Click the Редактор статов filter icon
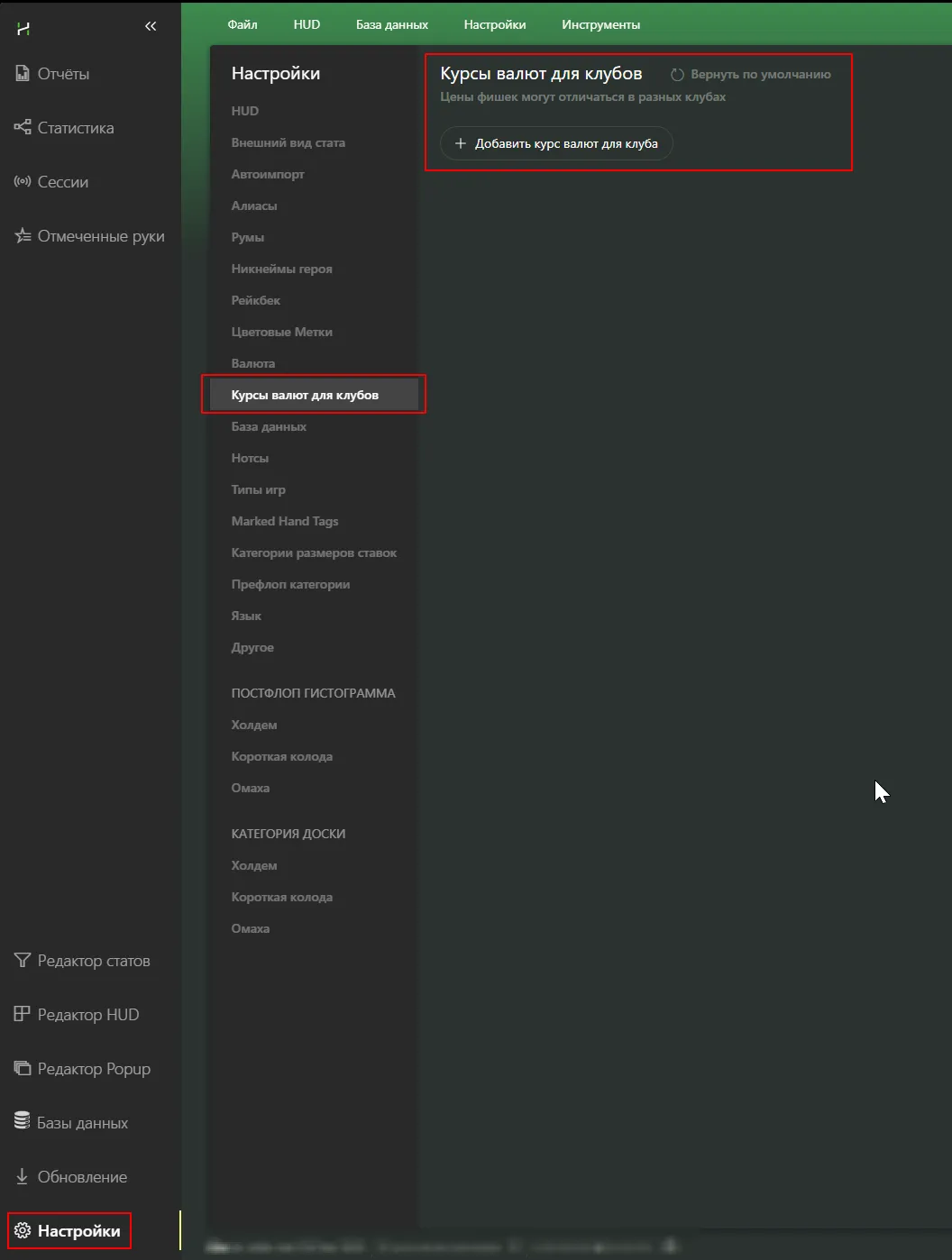 (x=23, y=961)
